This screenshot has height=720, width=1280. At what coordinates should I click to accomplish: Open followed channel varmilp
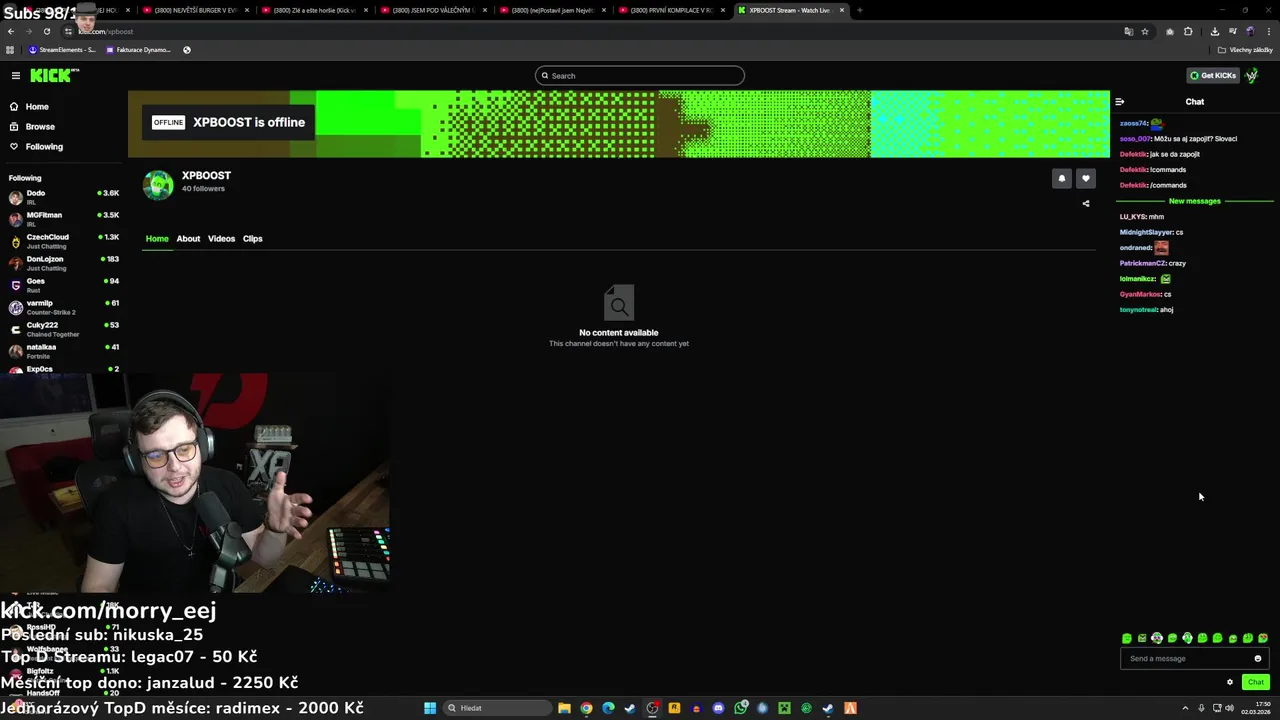[62, 306]
